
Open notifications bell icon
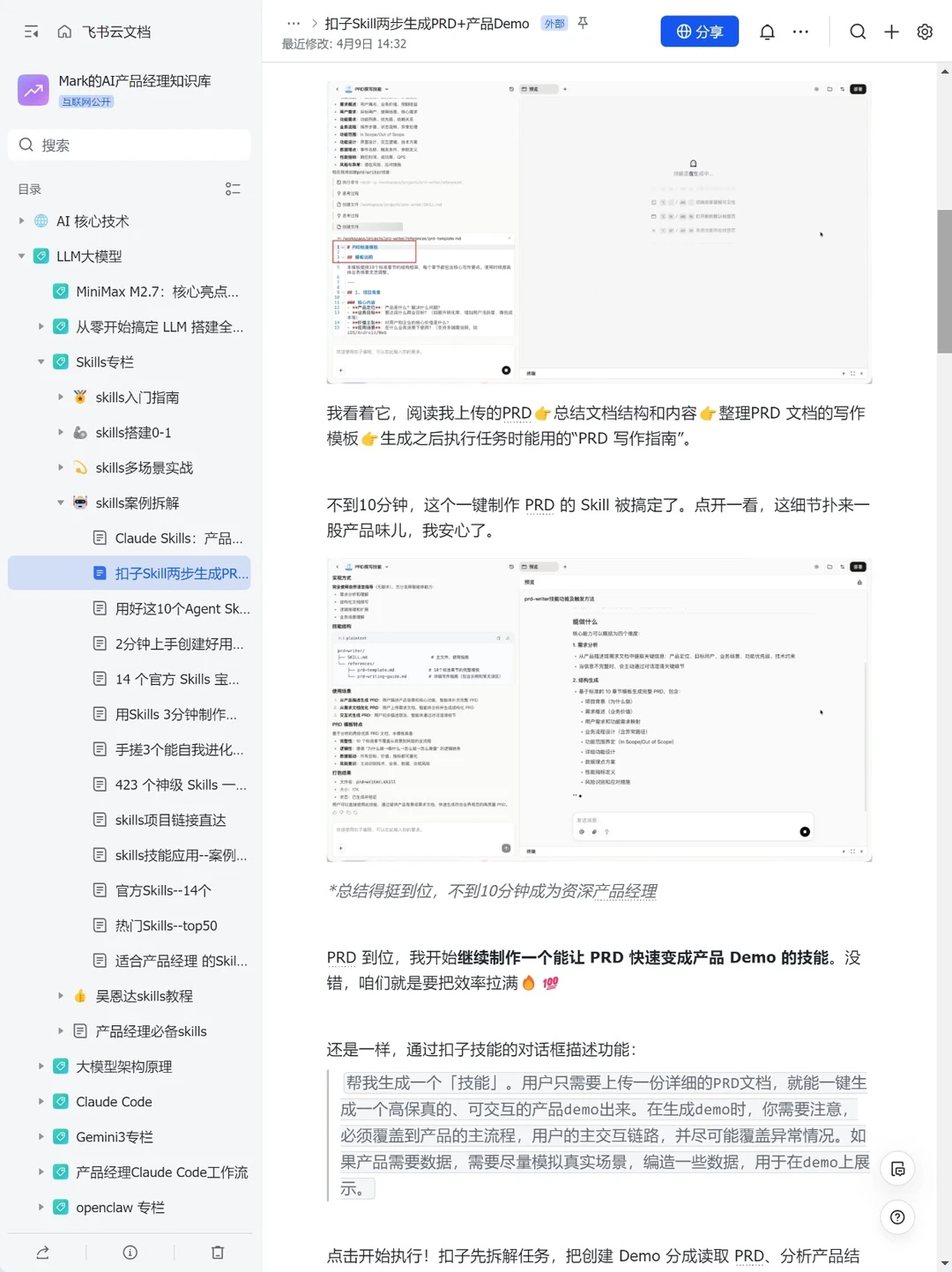[767, 32]
